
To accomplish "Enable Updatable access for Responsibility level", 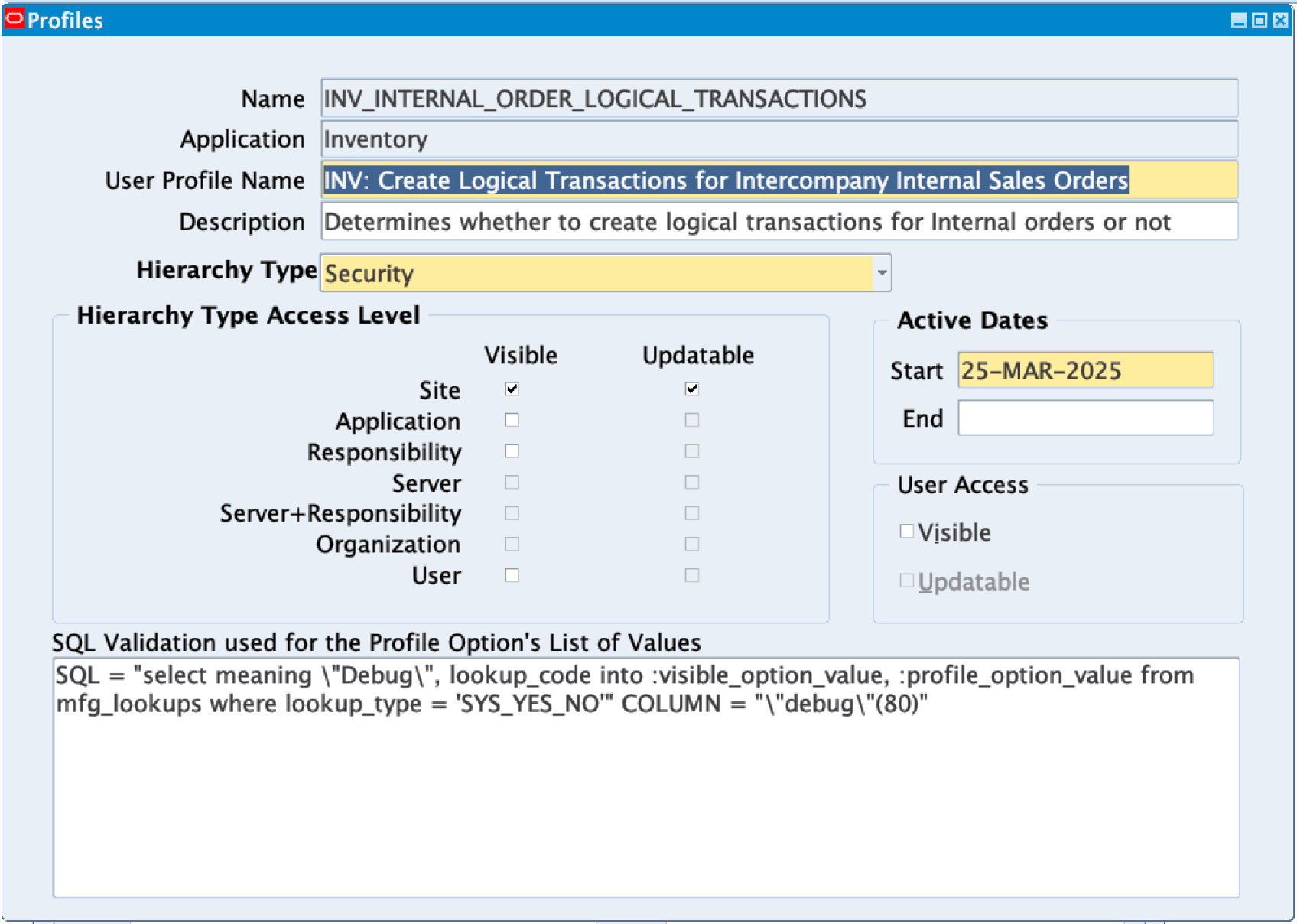I will coord(692,451).
